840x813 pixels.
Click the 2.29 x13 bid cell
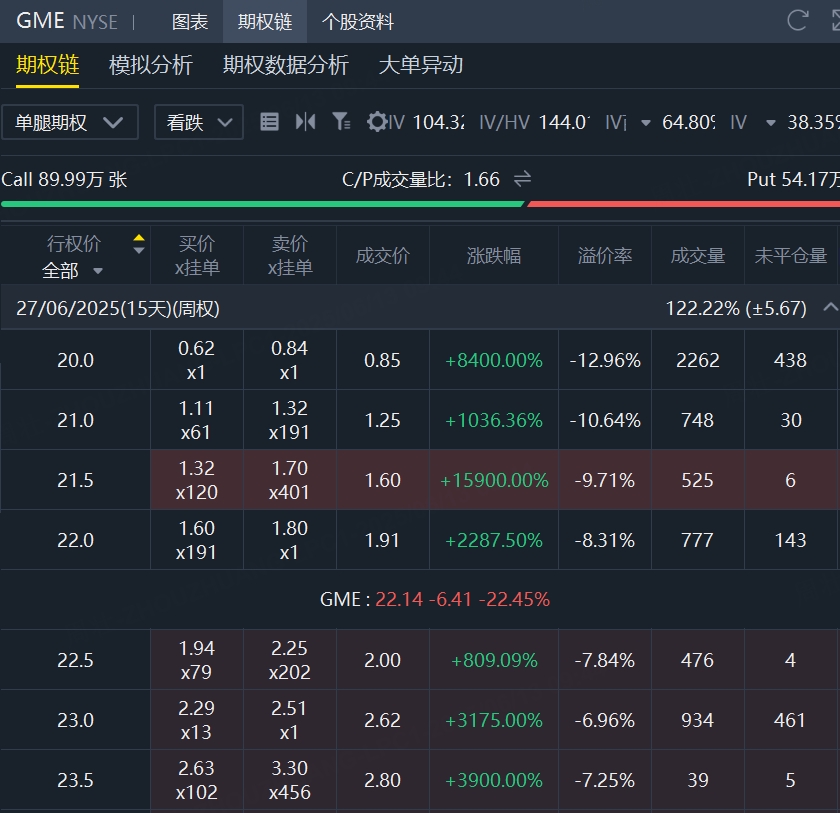pos(197,720)
